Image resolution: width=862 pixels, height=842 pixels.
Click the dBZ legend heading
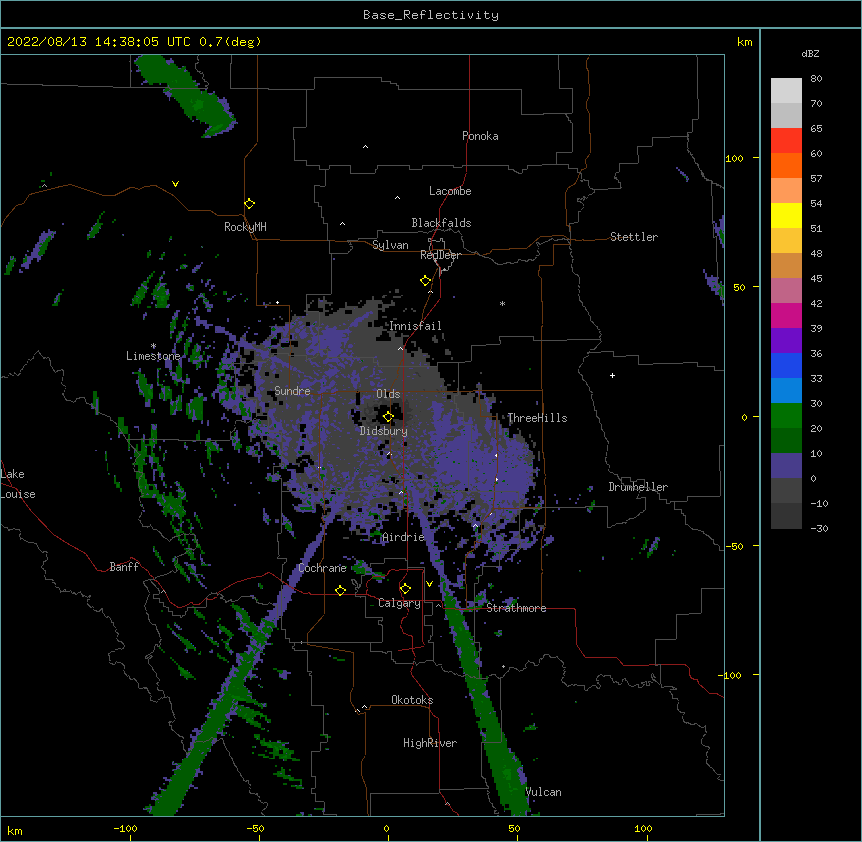tap(810, 53)
